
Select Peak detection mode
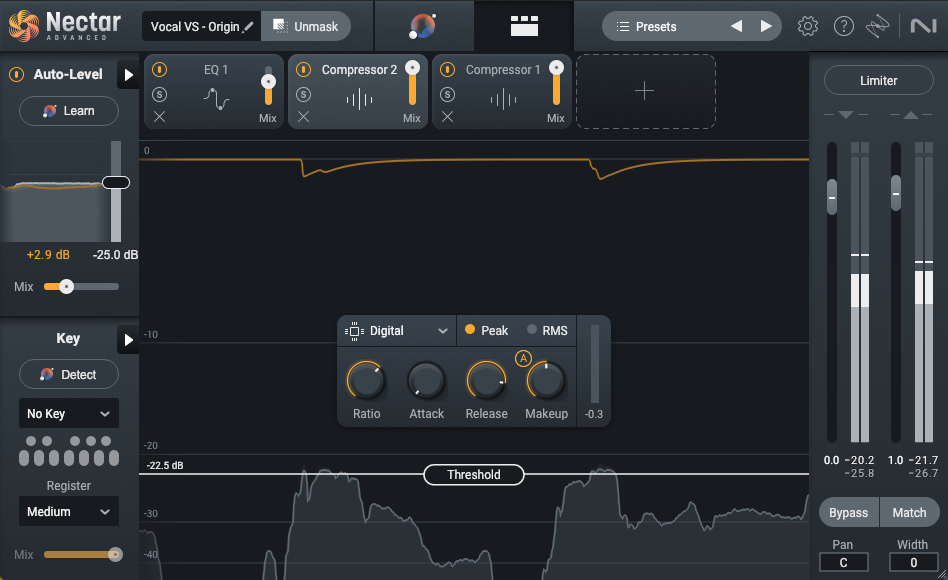coord(487,330)
